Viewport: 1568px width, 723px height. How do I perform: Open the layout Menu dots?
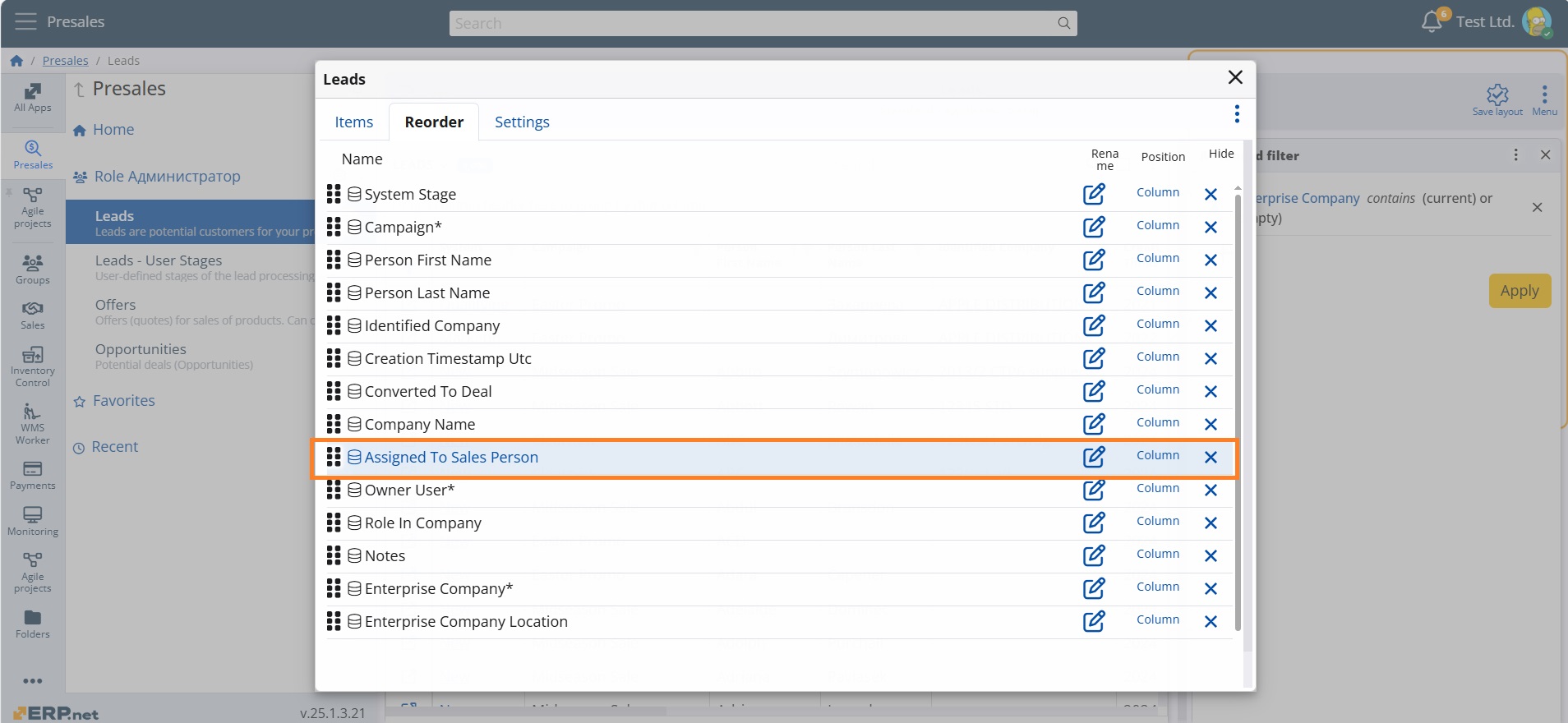click(1545, 99)
